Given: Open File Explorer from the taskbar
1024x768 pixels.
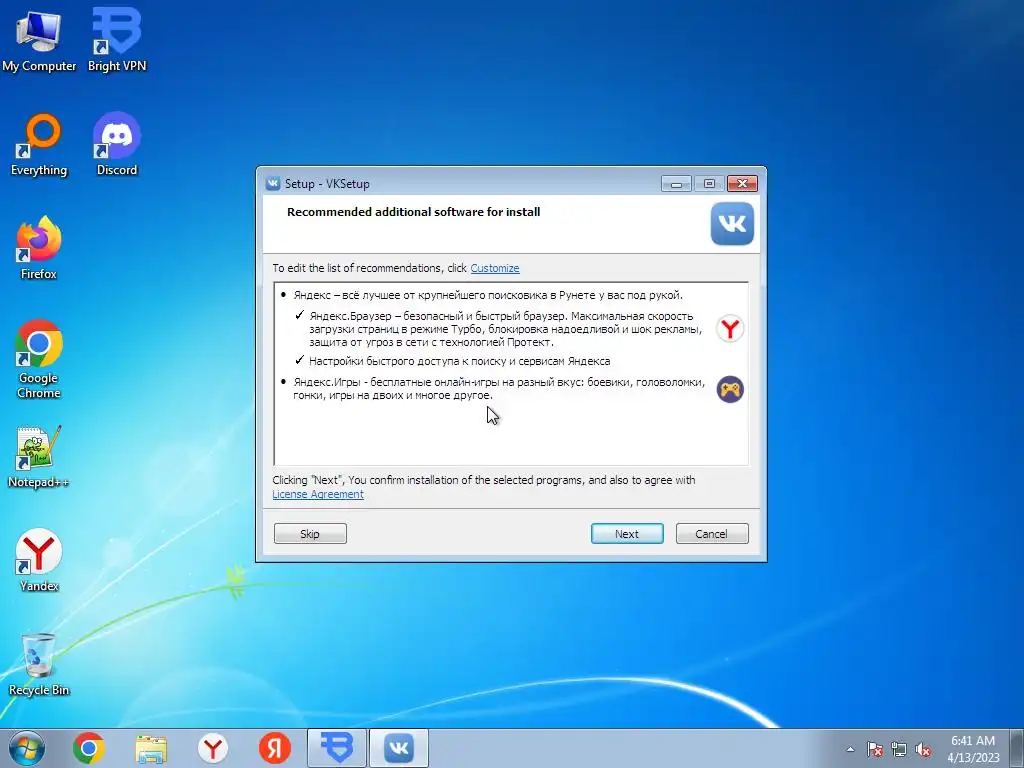Looking at the screenshot, I should point(151,748).
